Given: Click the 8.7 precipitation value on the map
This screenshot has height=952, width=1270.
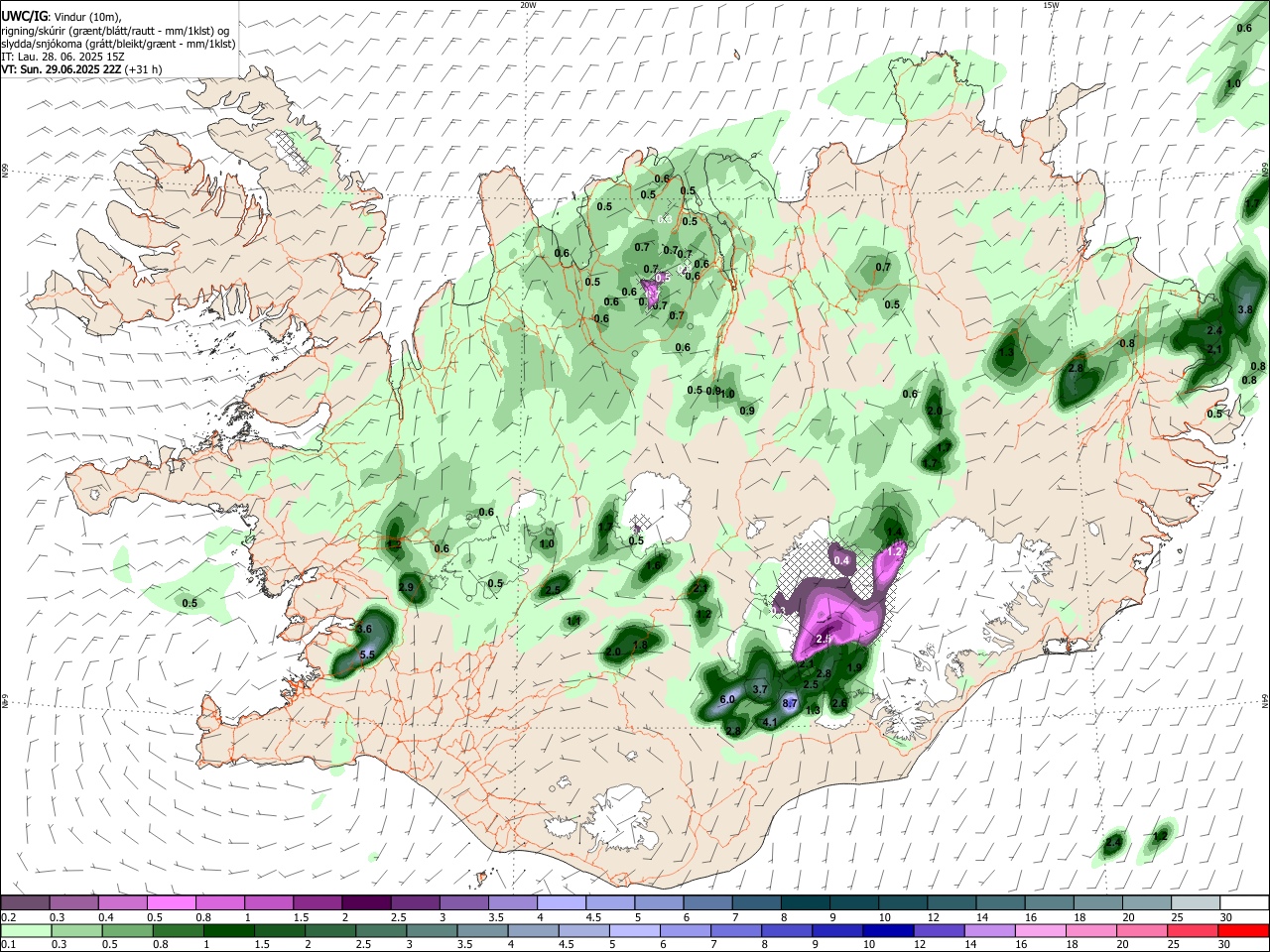Looking at the screenshot, I should [791, 703].
